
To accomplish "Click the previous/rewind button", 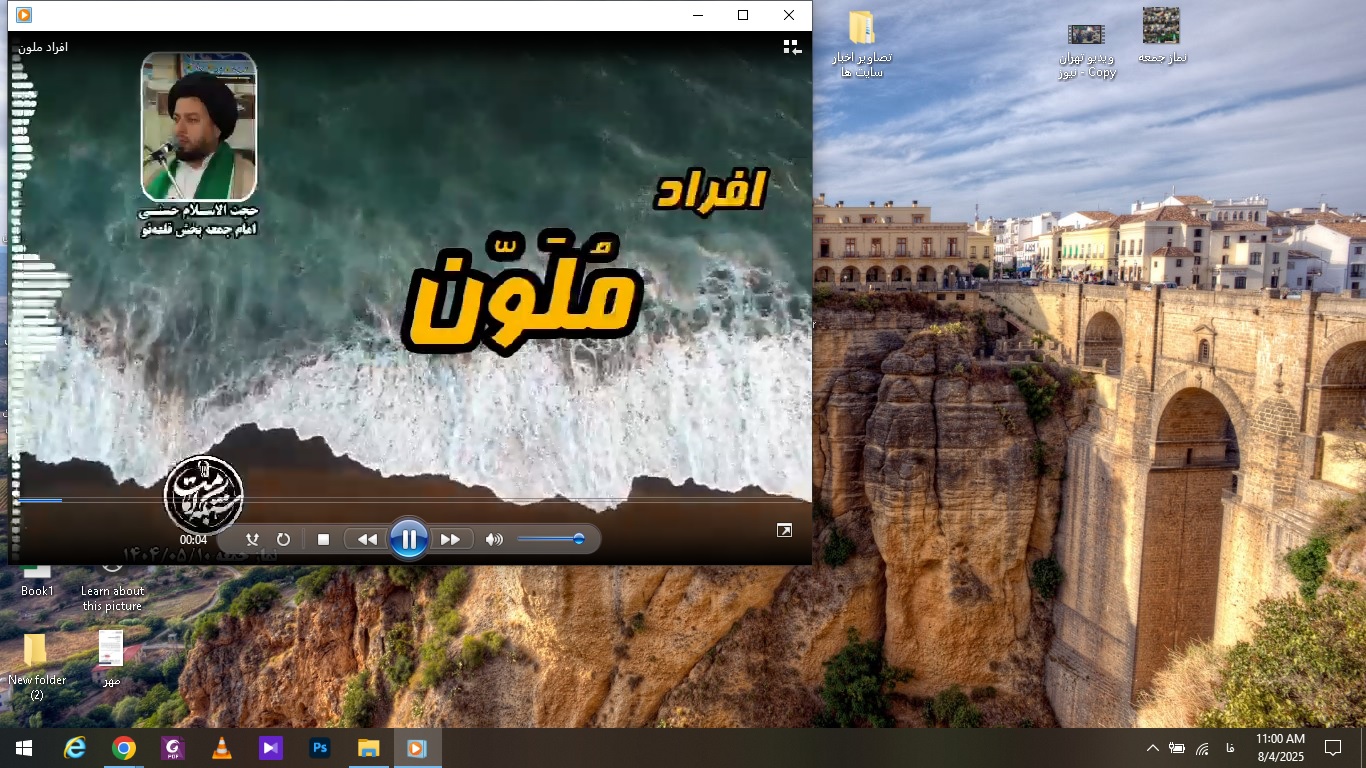I will [x=367, y=539].
